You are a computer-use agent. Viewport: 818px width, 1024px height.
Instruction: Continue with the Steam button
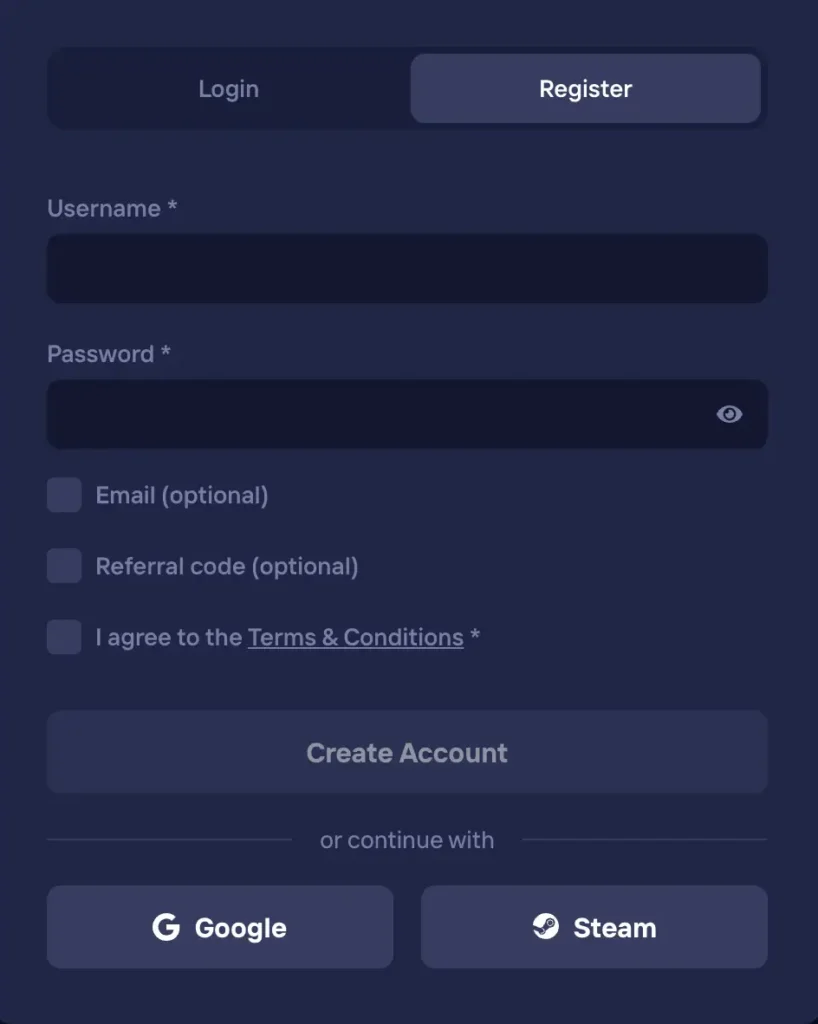(x=594, y=927)
